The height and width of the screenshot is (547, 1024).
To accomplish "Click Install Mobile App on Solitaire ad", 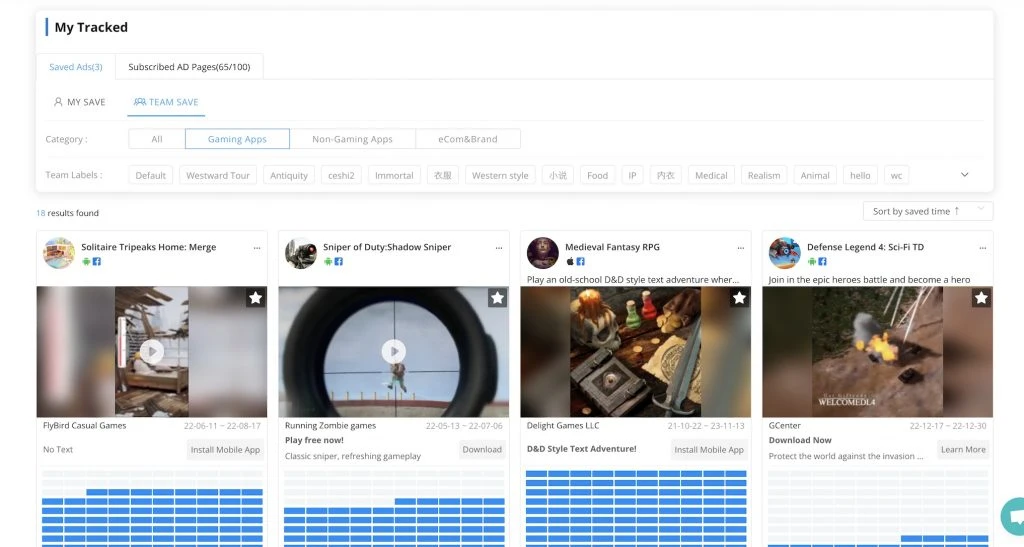I will point(225,450).
